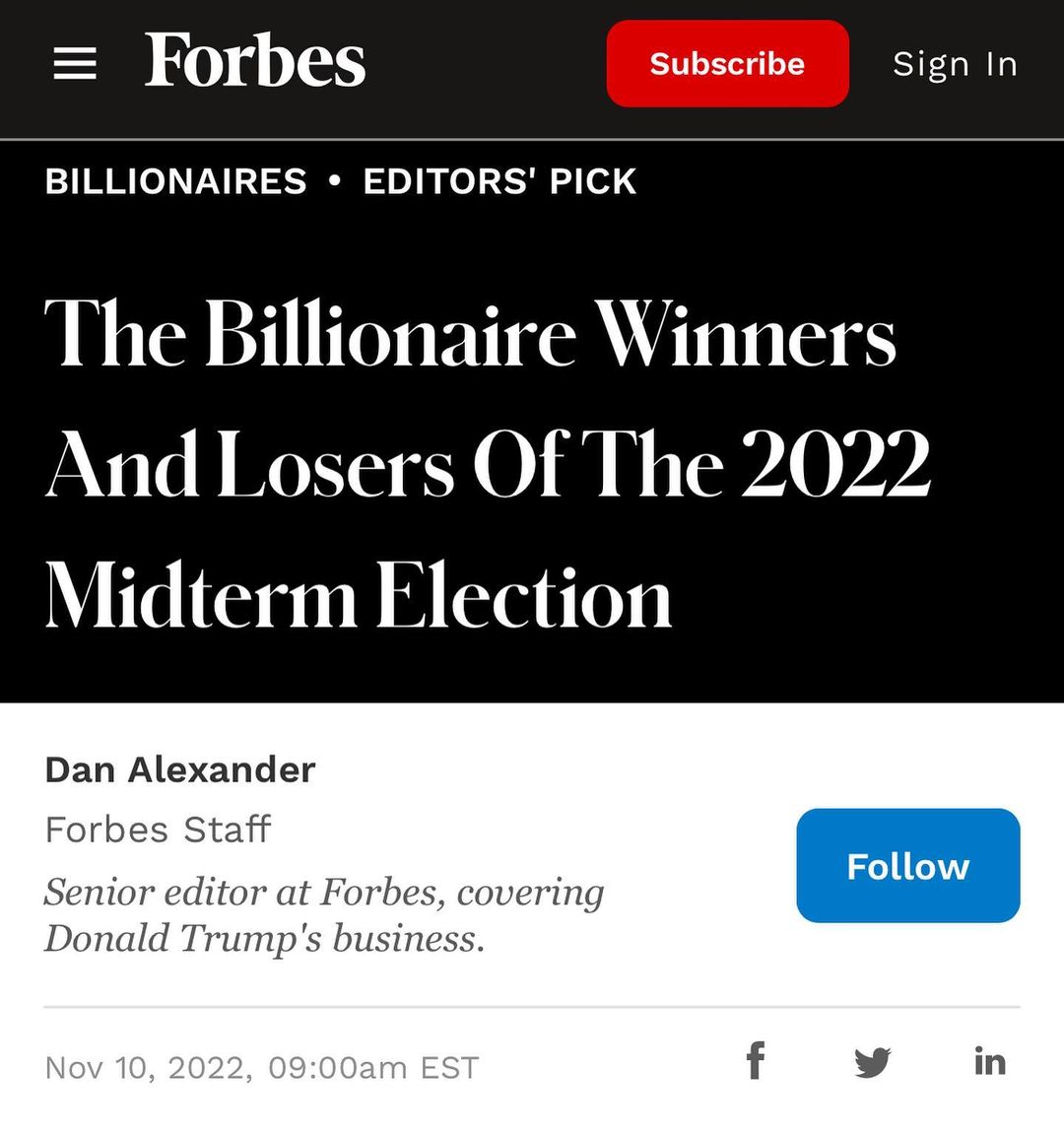The height and width of the screenshot is (1132, 1064).
Task: Share article on Facebook
Action: (x=756, y=1061)
